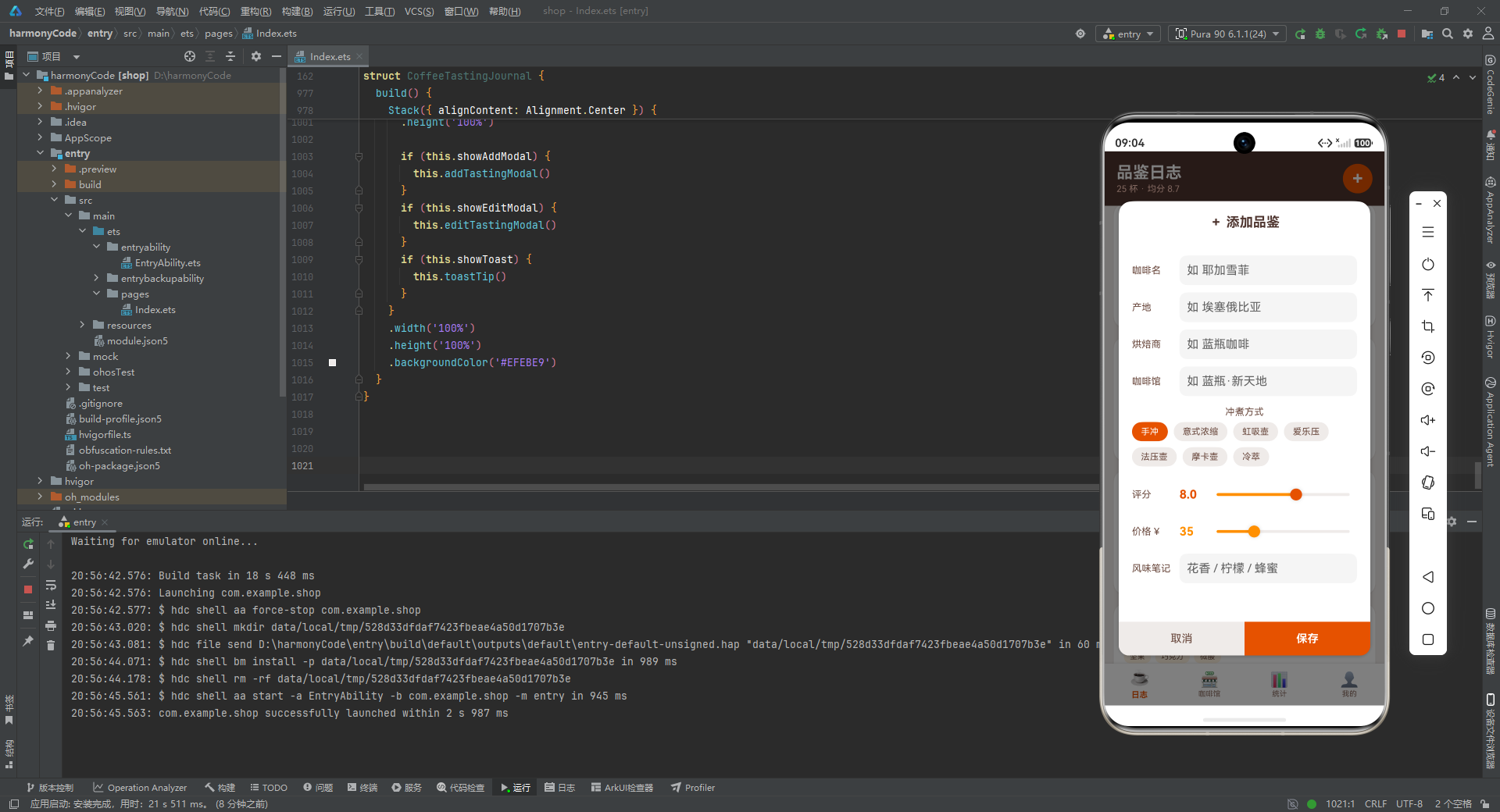Hide the project panel with minus icon

click(x=276, y=56)
